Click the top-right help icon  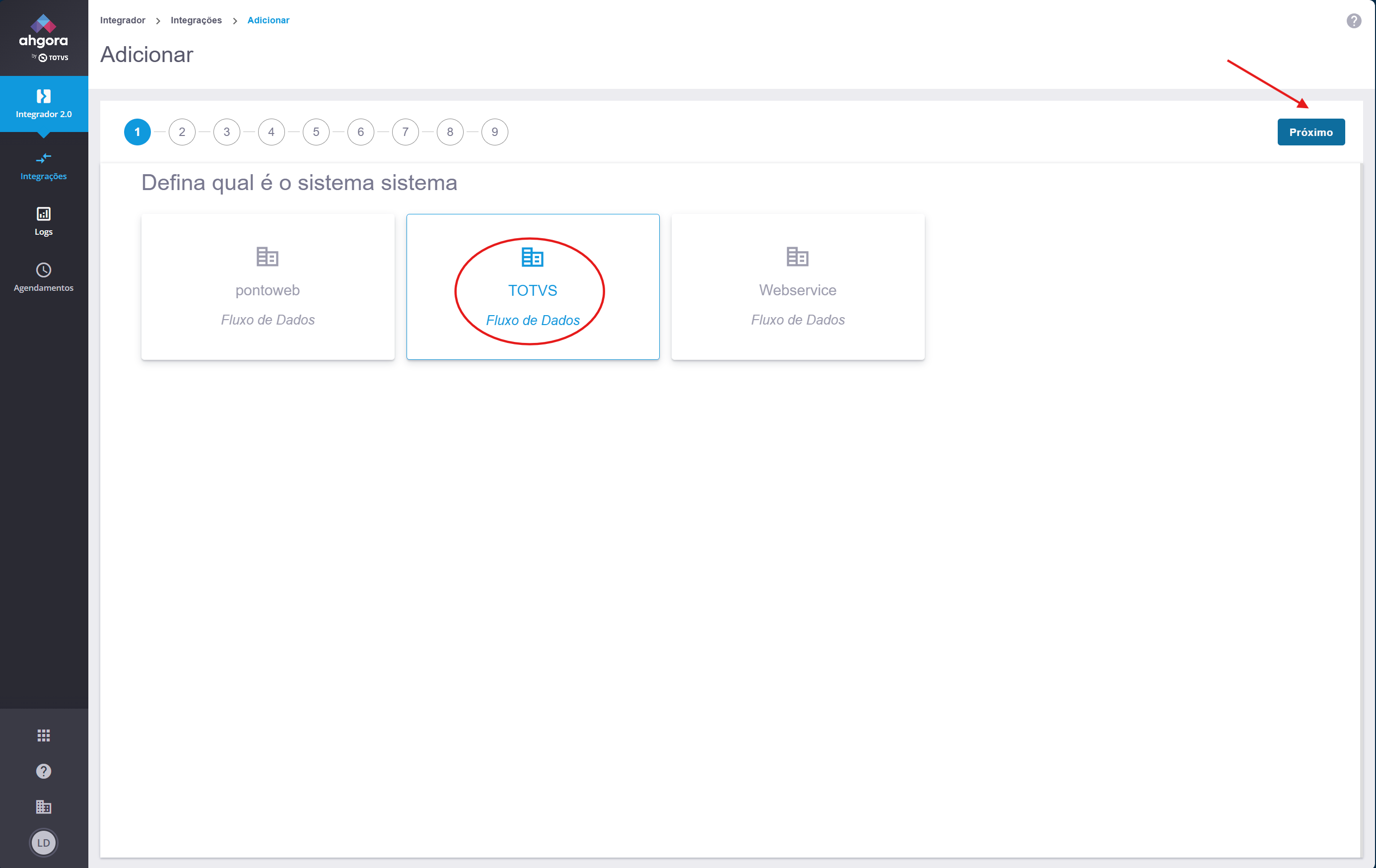pos(1353,21)
